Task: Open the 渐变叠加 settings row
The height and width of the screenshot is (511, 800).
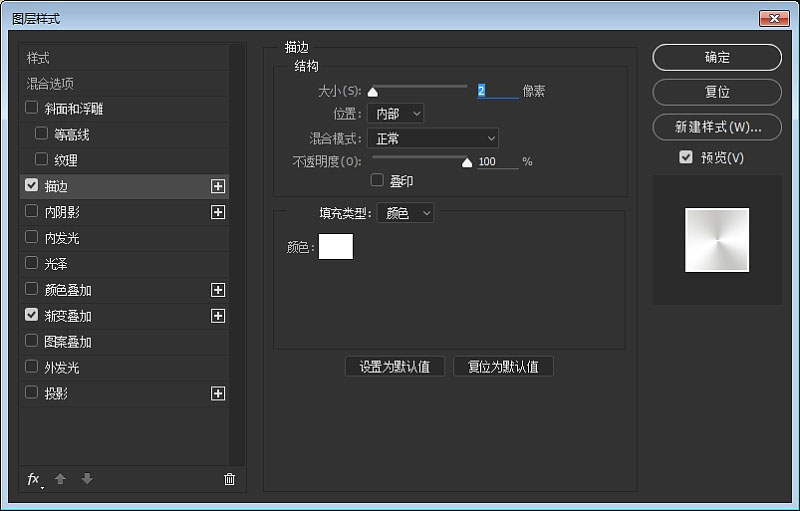Action: point(124,316)
